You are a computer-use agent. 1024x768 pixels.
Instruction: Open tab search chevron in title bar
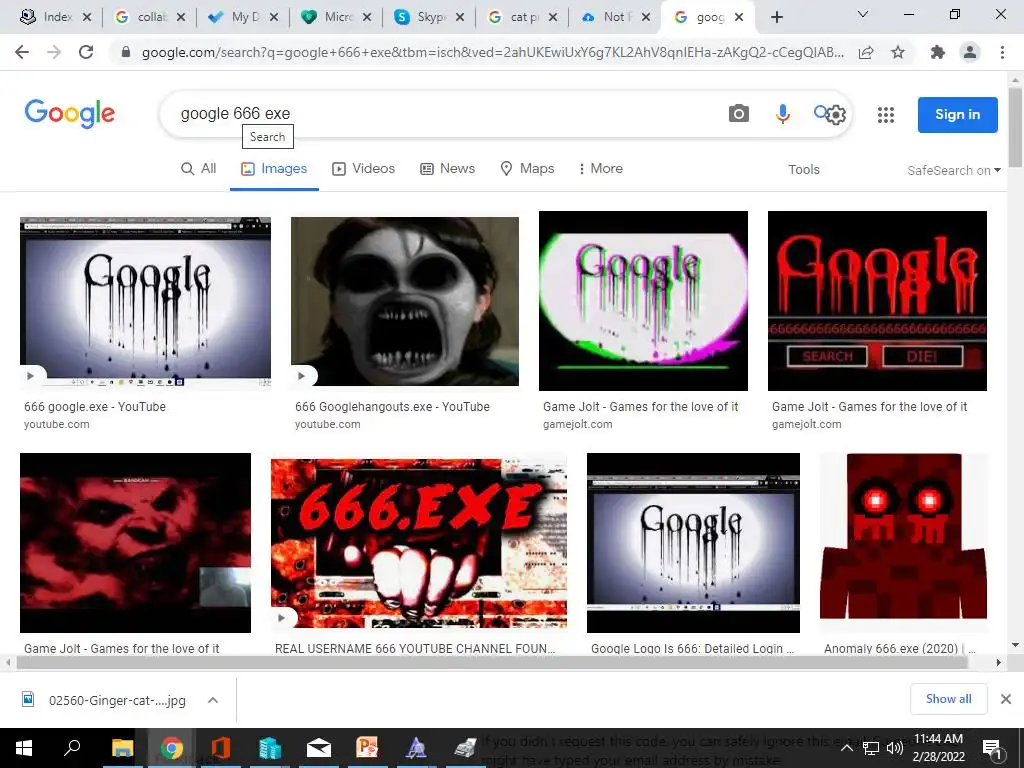863,14
